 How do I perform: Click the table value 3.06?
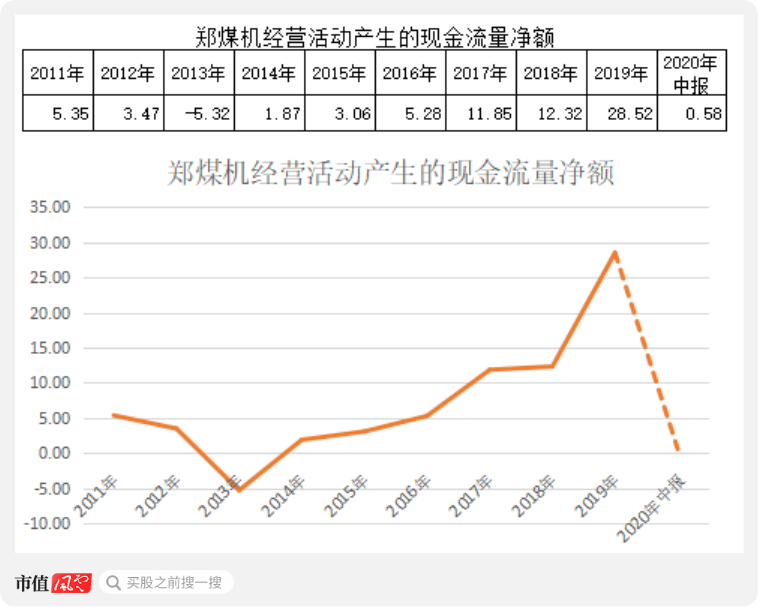(353, 114)
